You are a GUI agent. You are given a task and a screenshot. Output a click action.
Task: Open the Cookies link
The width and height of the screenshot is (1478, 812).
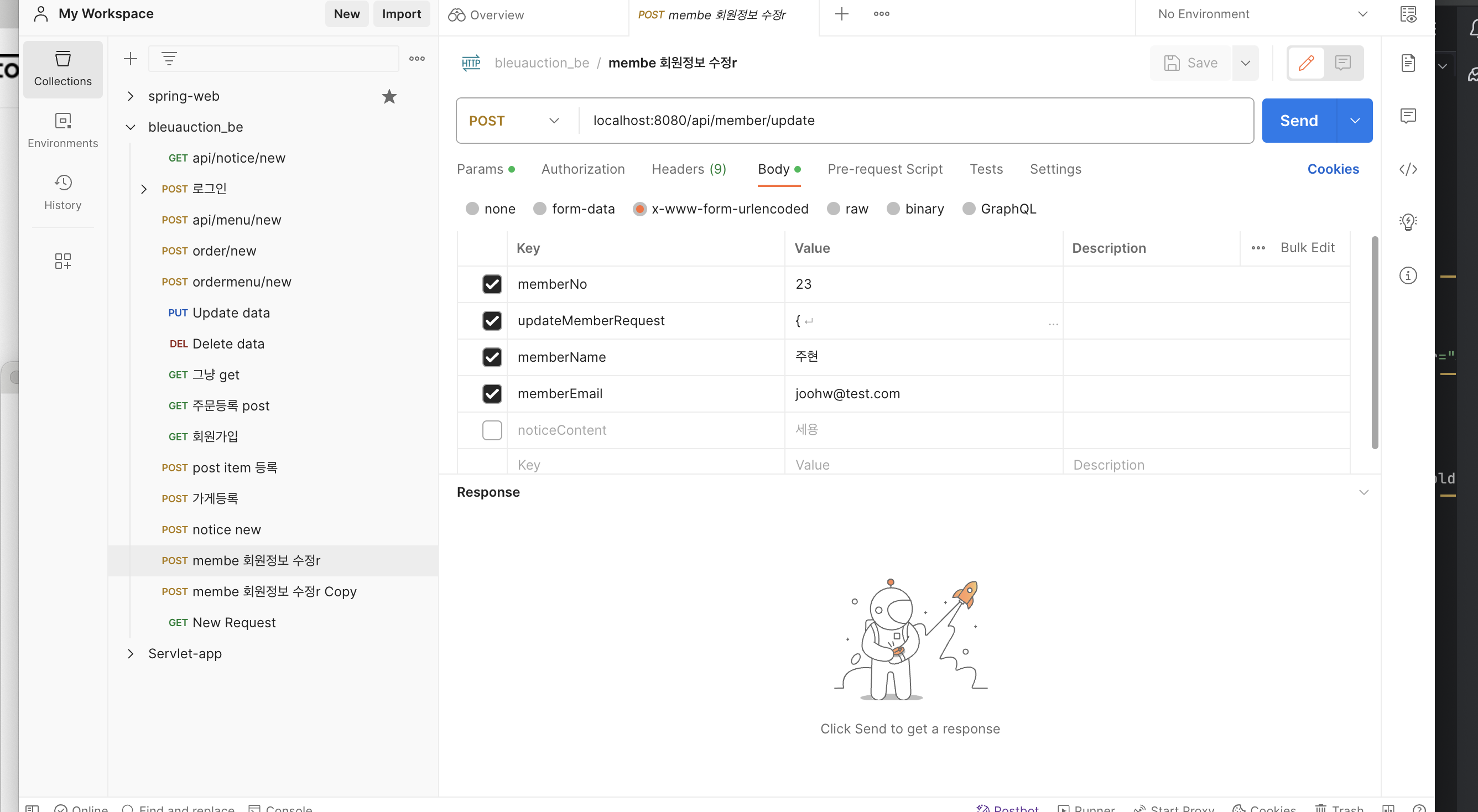tap(1333, 169)
